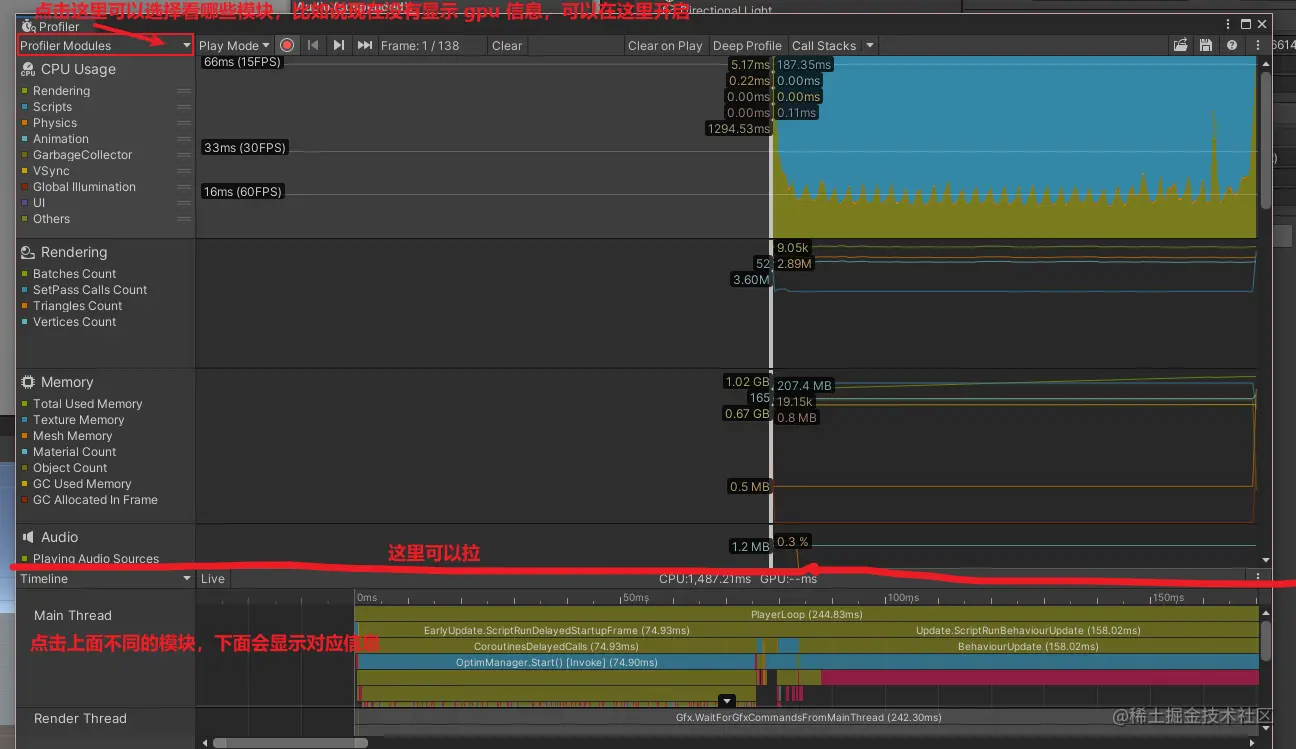Viewport: 1296px width, 749px height.
Task: Click the 66ms (15FPS) gridline label
Action: [242, 62]
